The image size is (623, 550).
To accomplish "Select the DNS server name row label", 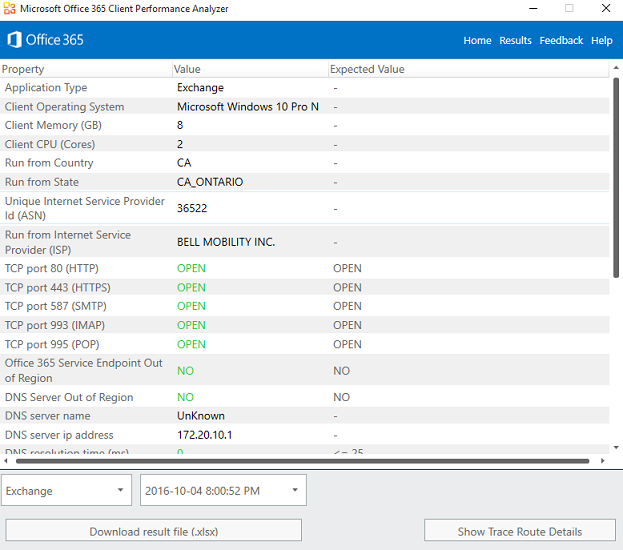I will (47, 416).
